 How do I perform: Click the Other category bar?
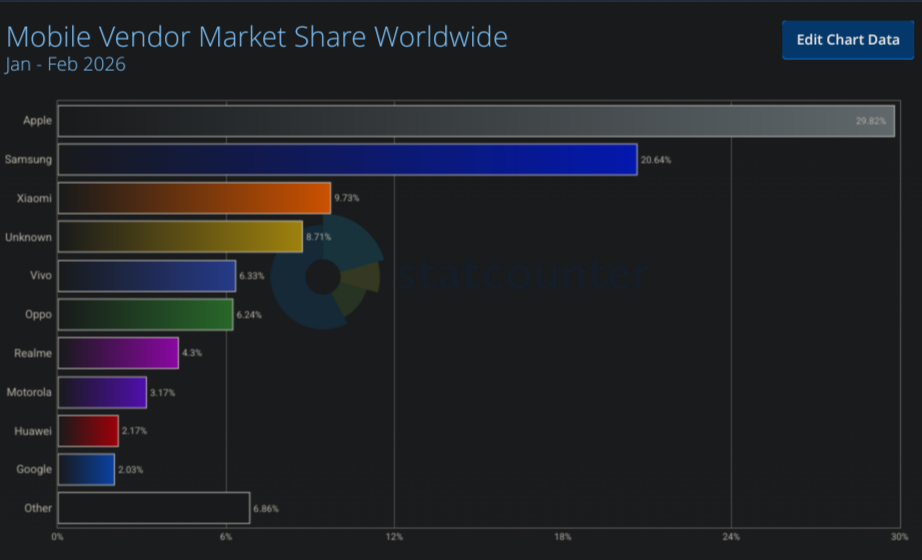click(154, 508)
